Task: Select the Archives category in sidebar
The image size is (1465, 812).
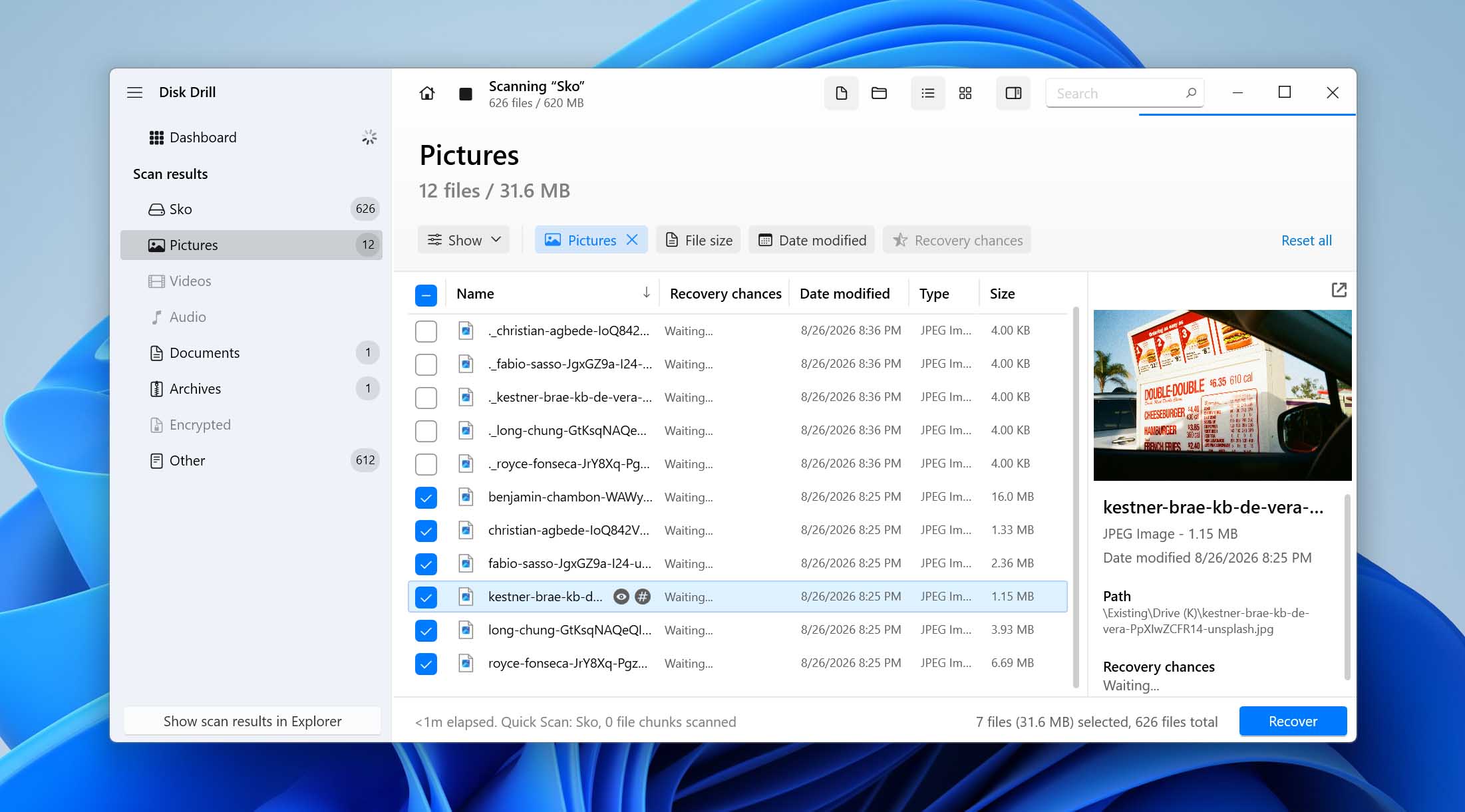Action: coord(251,388)
